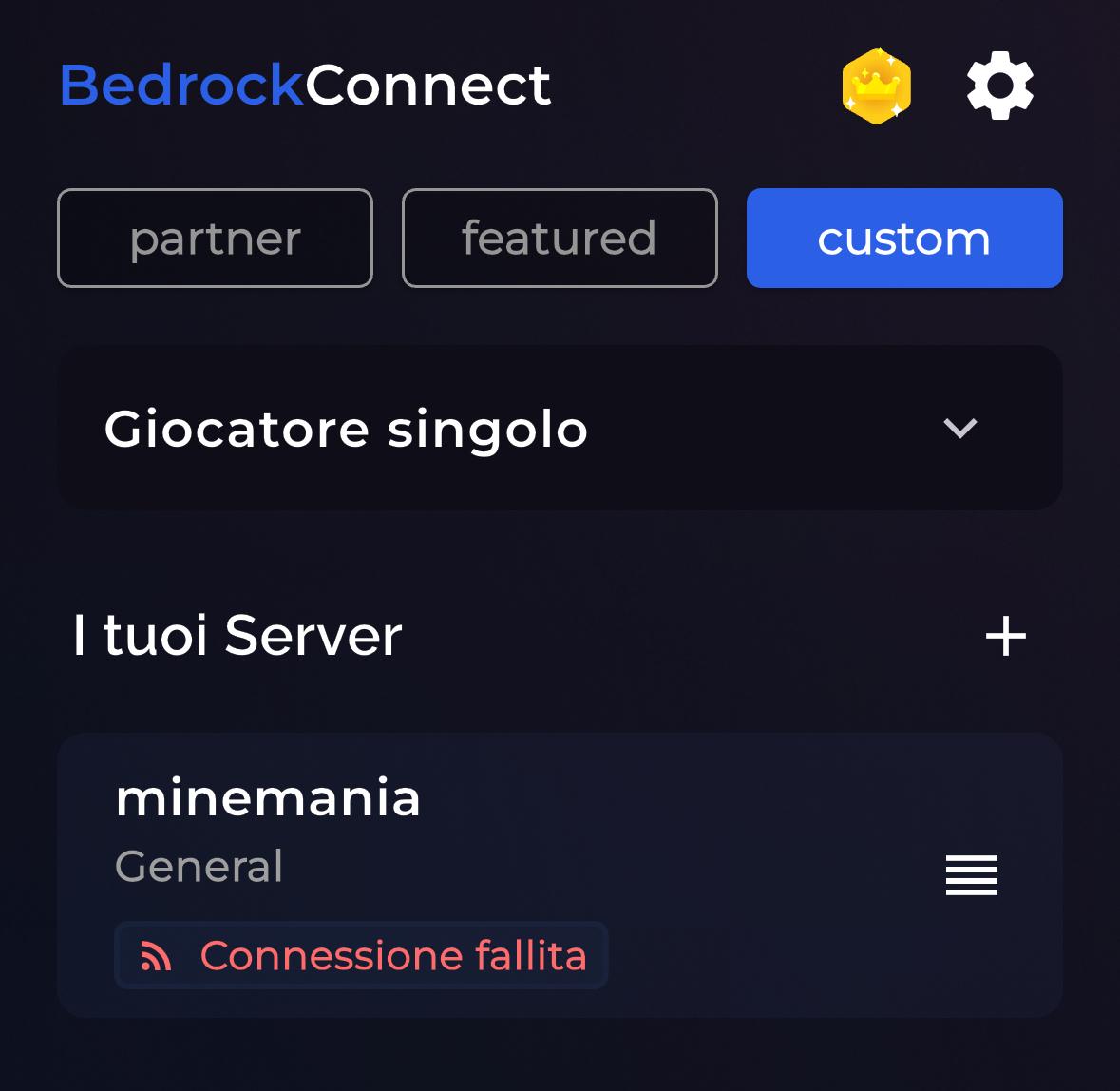Image resolution: width=1120 pixels, height=1091 pixels.
Task: Select the BedrockConnect logo
Action: [x=305, y=86]
